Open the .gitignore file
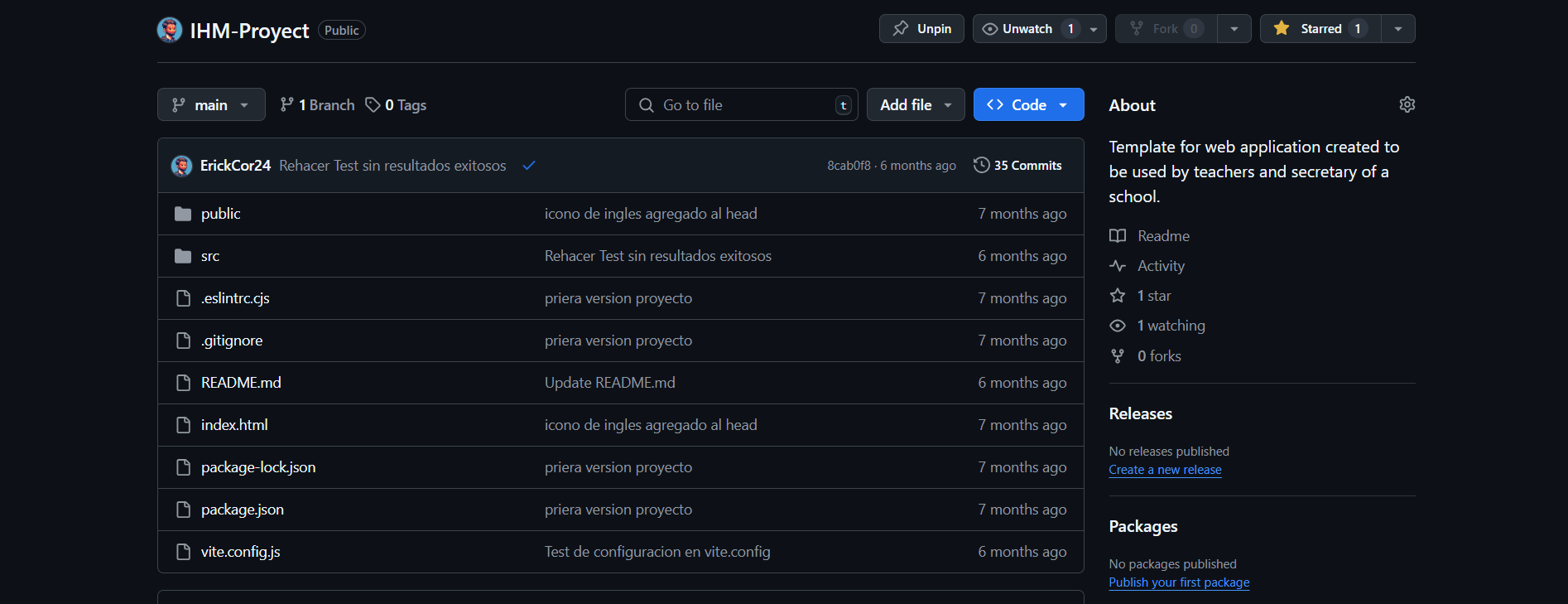 pos(232,341)
